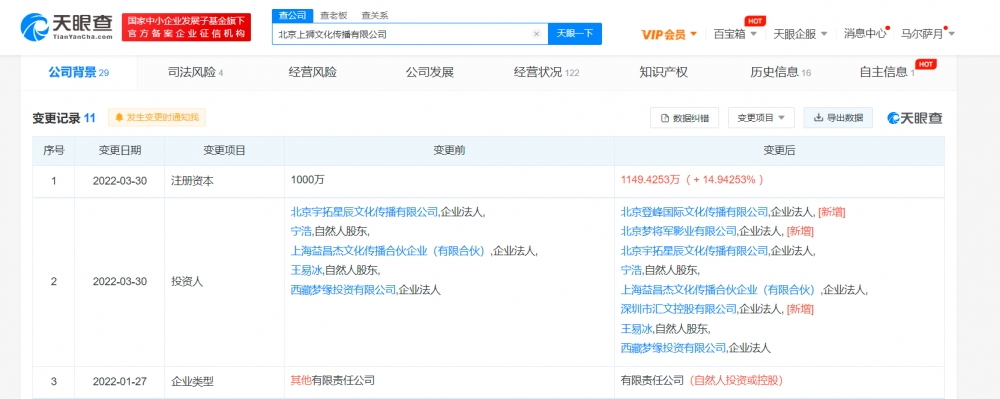Clear the search box with the X icon
The height and width of the screenshot is (399, 1000).
click(x=536, y=34)
